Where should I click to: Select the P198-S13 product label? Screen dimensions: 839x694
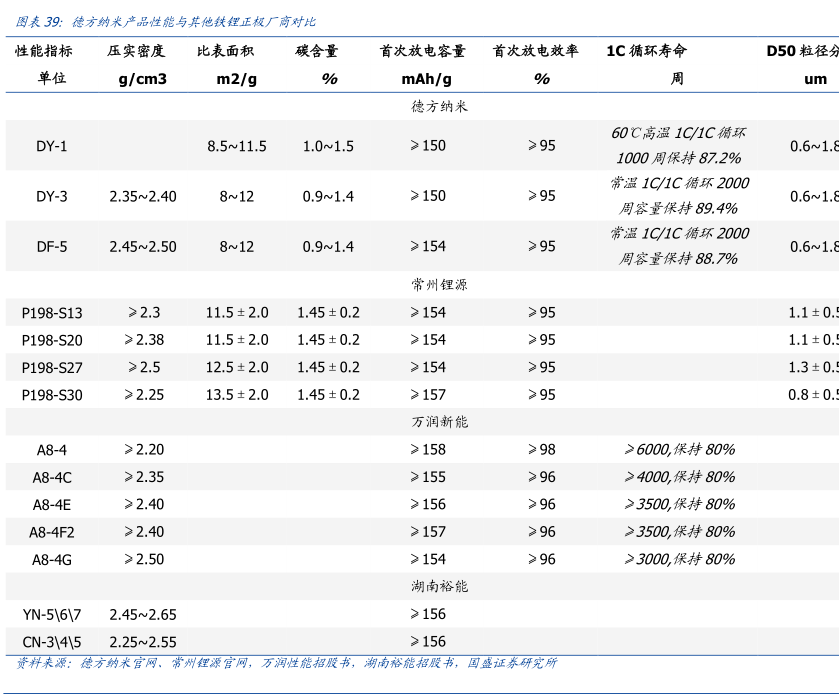(x=52, y=313)
